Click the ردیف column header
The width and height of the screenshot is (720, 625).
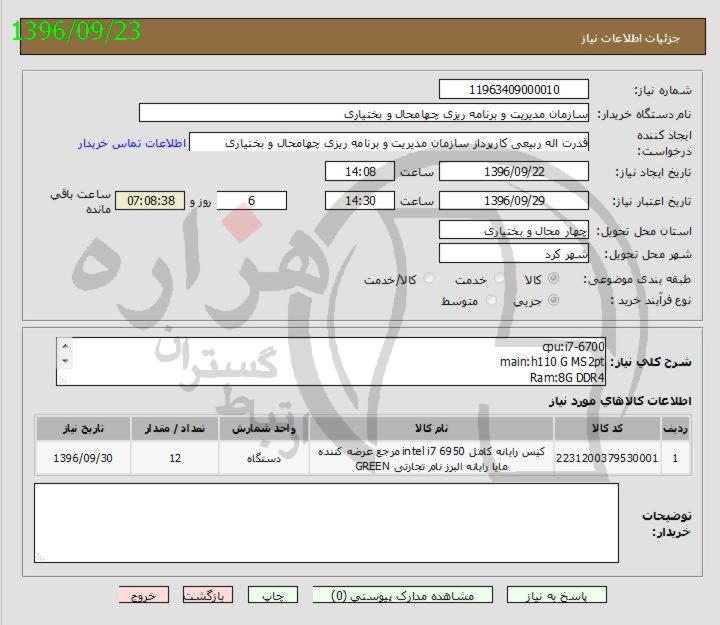coord(675,428)
